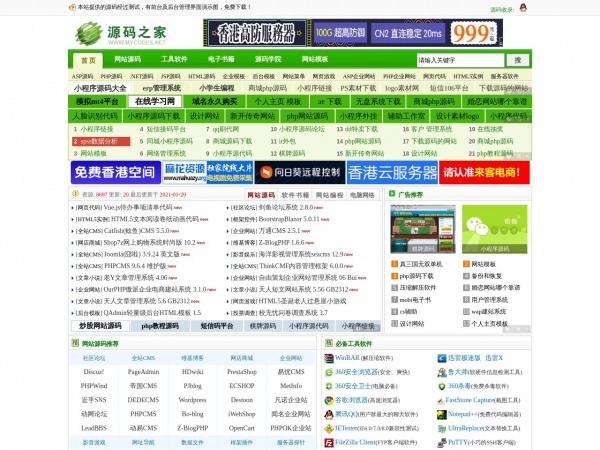Click the IETester icon
The image size is (600, 450).
pyautogui.click(x=329, y=429)
